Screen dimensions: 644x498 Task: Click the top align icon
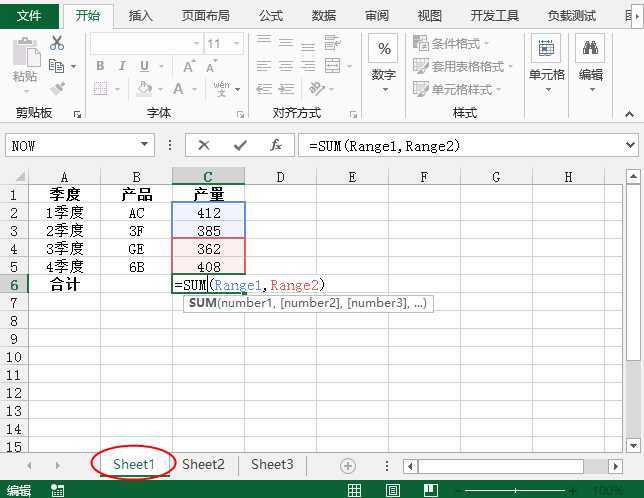point(264,40)
